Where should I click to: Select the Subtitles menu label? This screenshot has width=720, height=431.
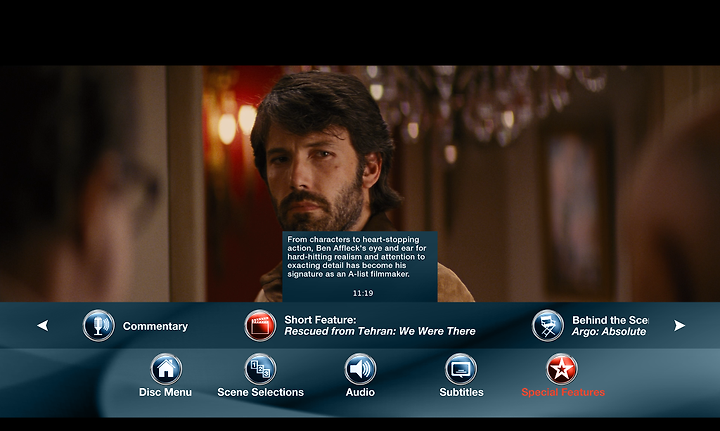point(461,392)
